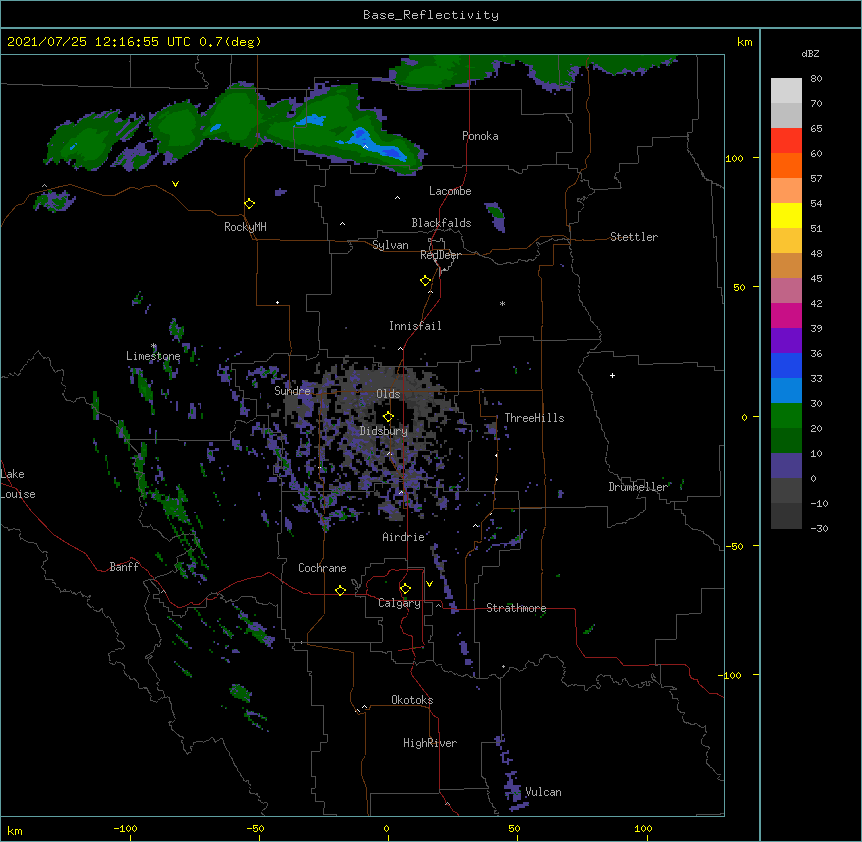The width and height of the screenshot is (862, 842).
Task: Click the Ponoka city label
Action: point(480,136)
